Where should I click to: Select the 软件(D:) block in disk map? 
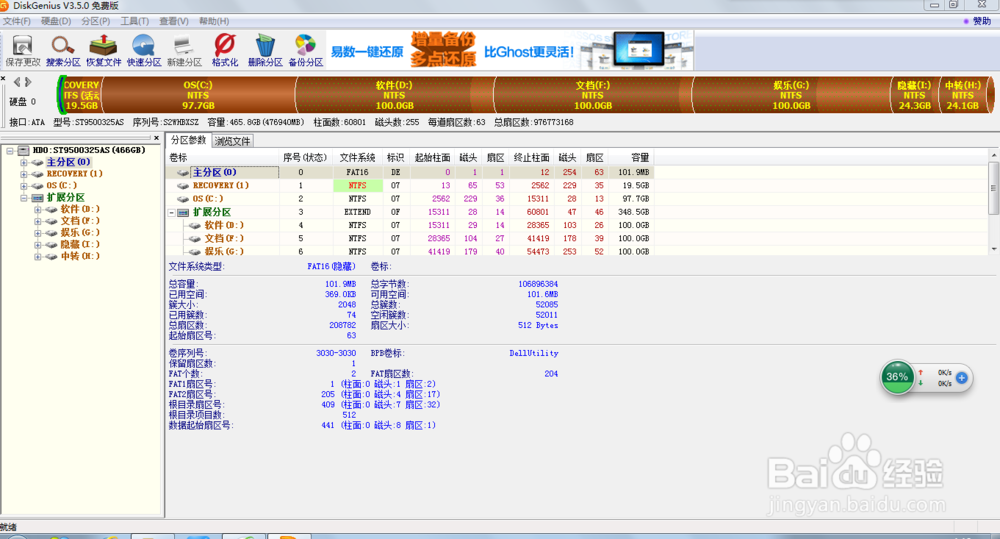click(x=394, y=95)
